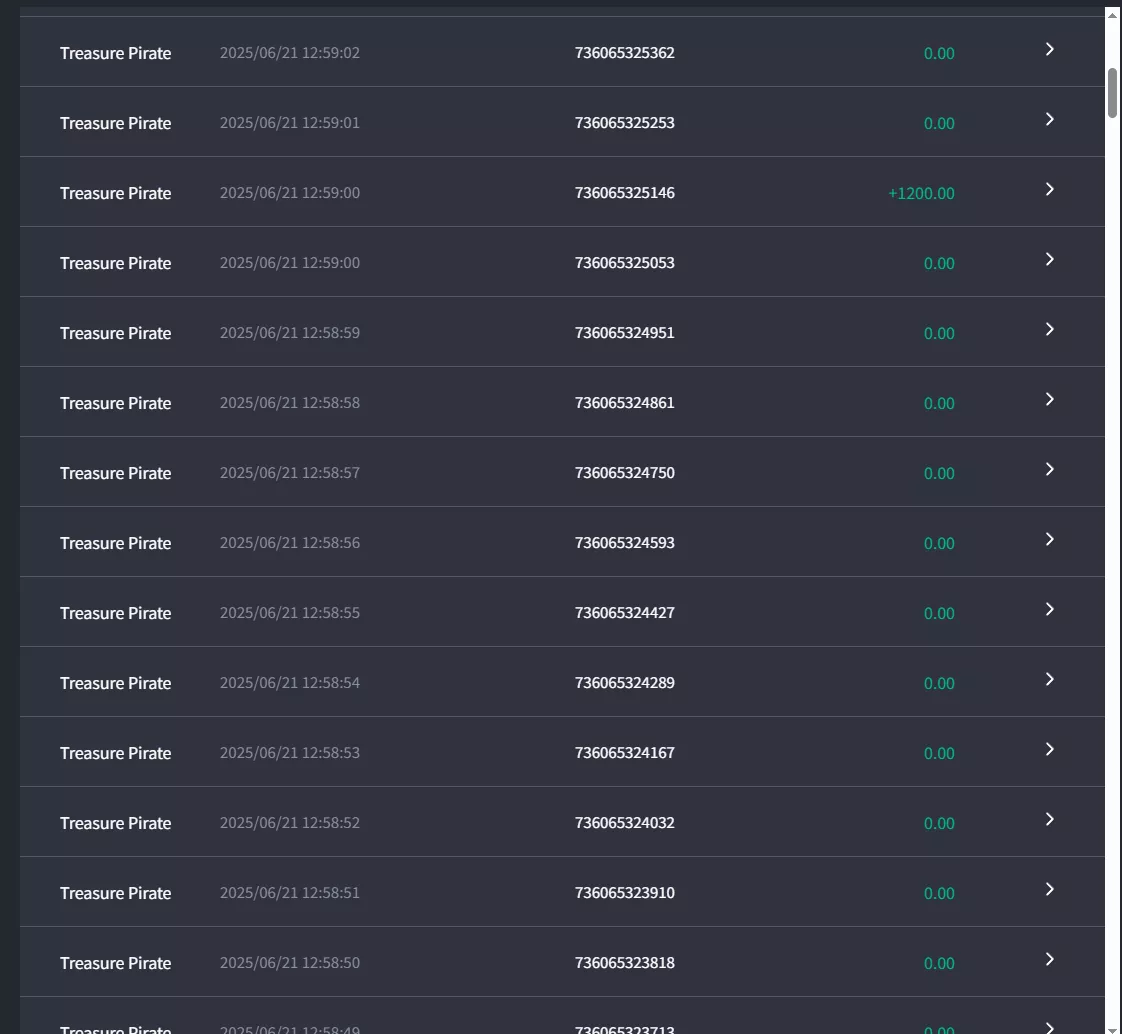Click scrollbar up arrow at top
Image resolution: width=1122 pixels, height=1034 pixels.
click(x=1113, y=14)
